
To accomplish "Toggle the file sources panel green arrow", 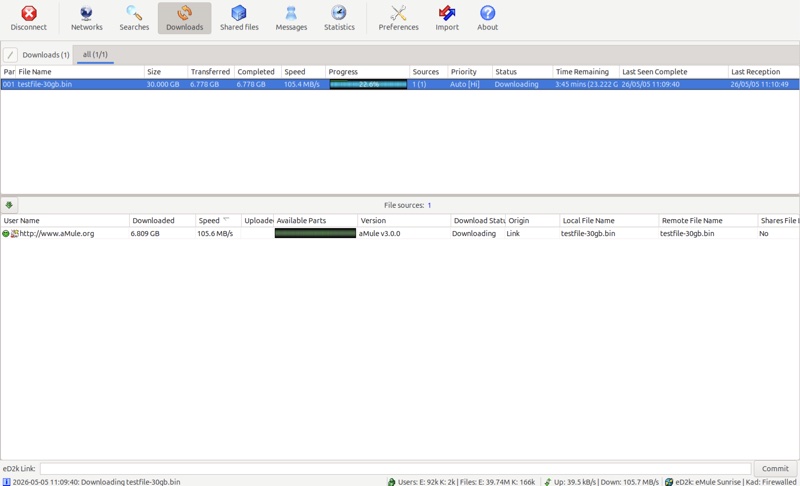I will pyautogui.click(x=9, y=205).
